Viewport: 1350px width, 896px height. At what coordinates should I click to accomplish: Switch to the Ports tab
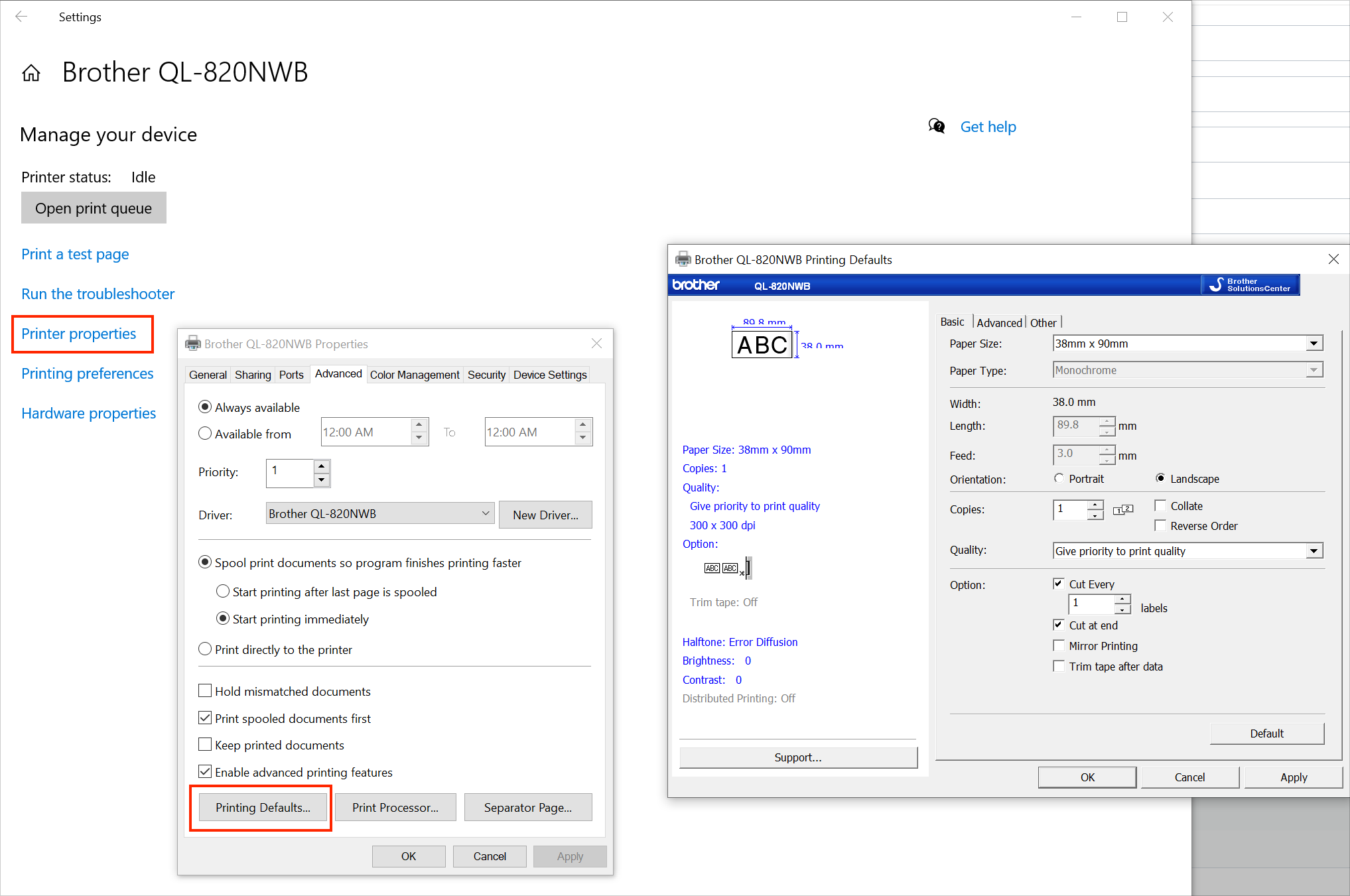pos(291,375)
